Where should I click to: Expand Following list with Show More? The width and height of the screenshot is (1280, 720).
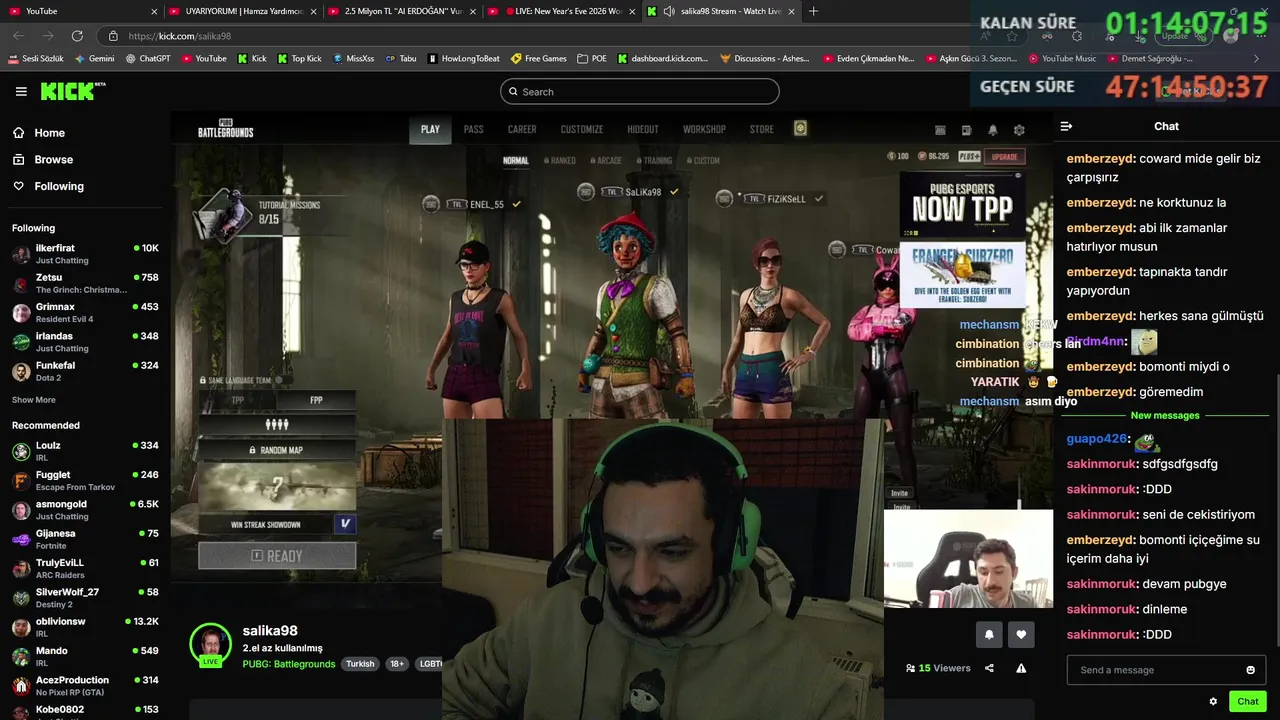click(34, 400)
